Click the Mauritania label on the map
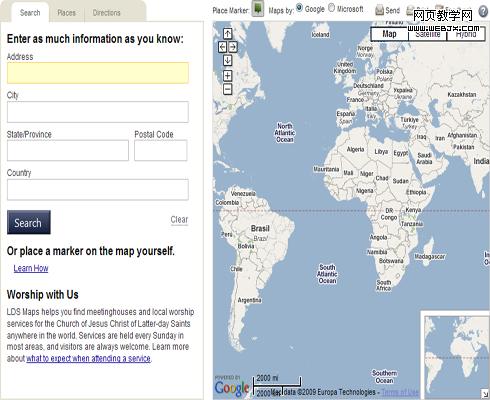Viewport: 490px width, 400px height. tap(326, 169)
